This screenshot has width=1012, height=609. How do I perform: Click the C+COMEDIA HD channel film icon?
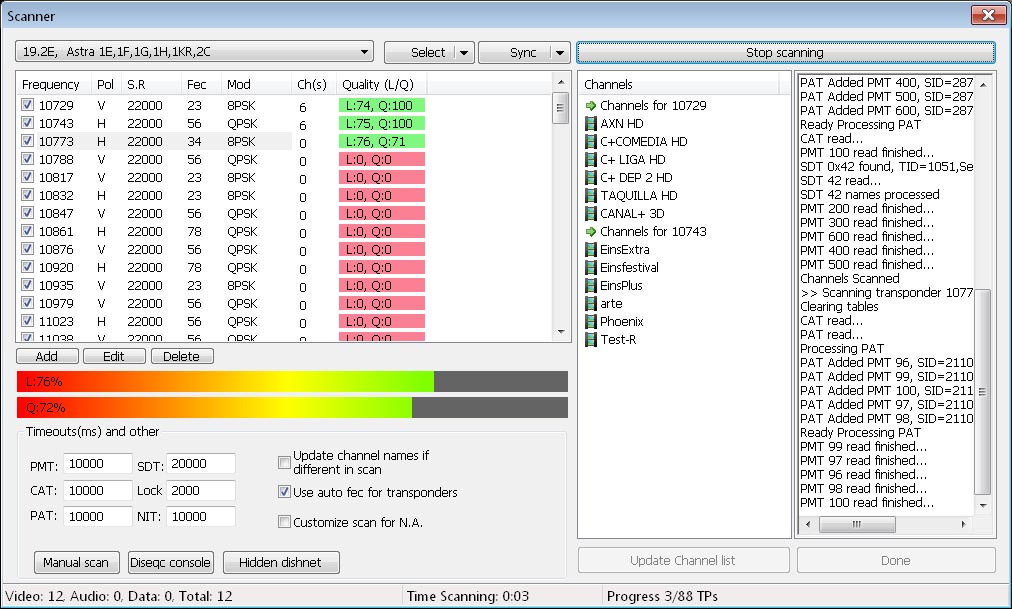point(591,141)
